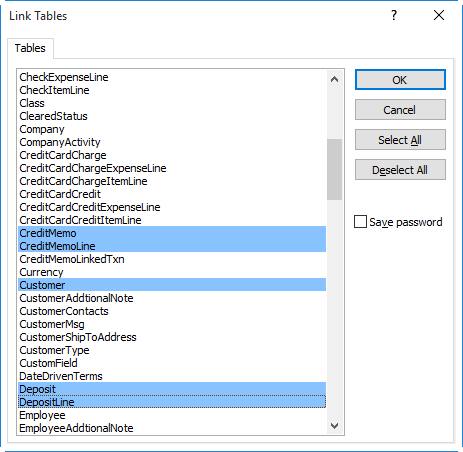Select the Class table

pos(172,103)
